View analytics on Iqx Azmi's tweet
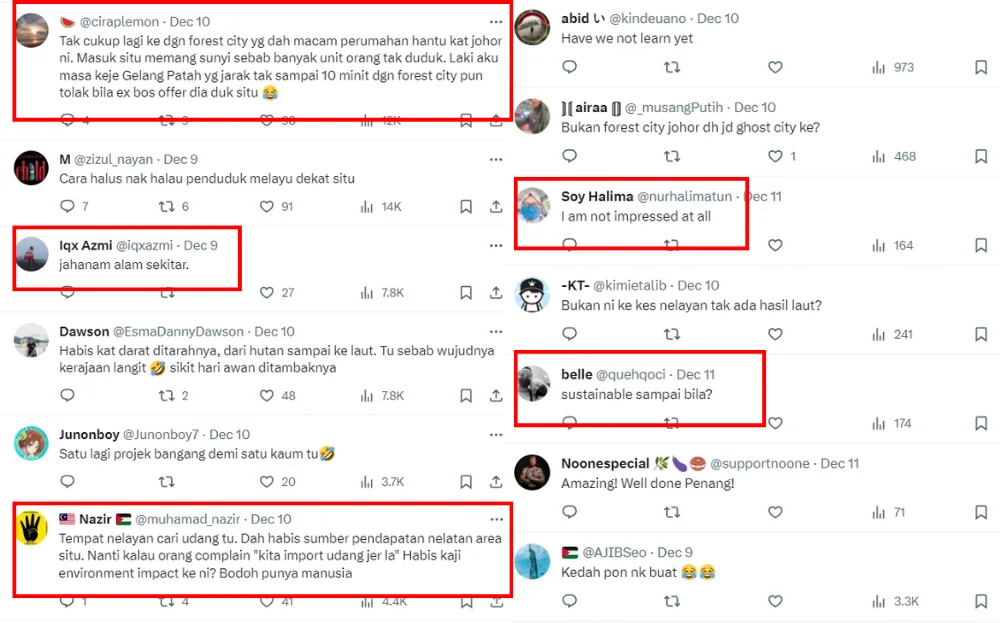The height and width of the screenshot is (623, 1000). point(366,293)
